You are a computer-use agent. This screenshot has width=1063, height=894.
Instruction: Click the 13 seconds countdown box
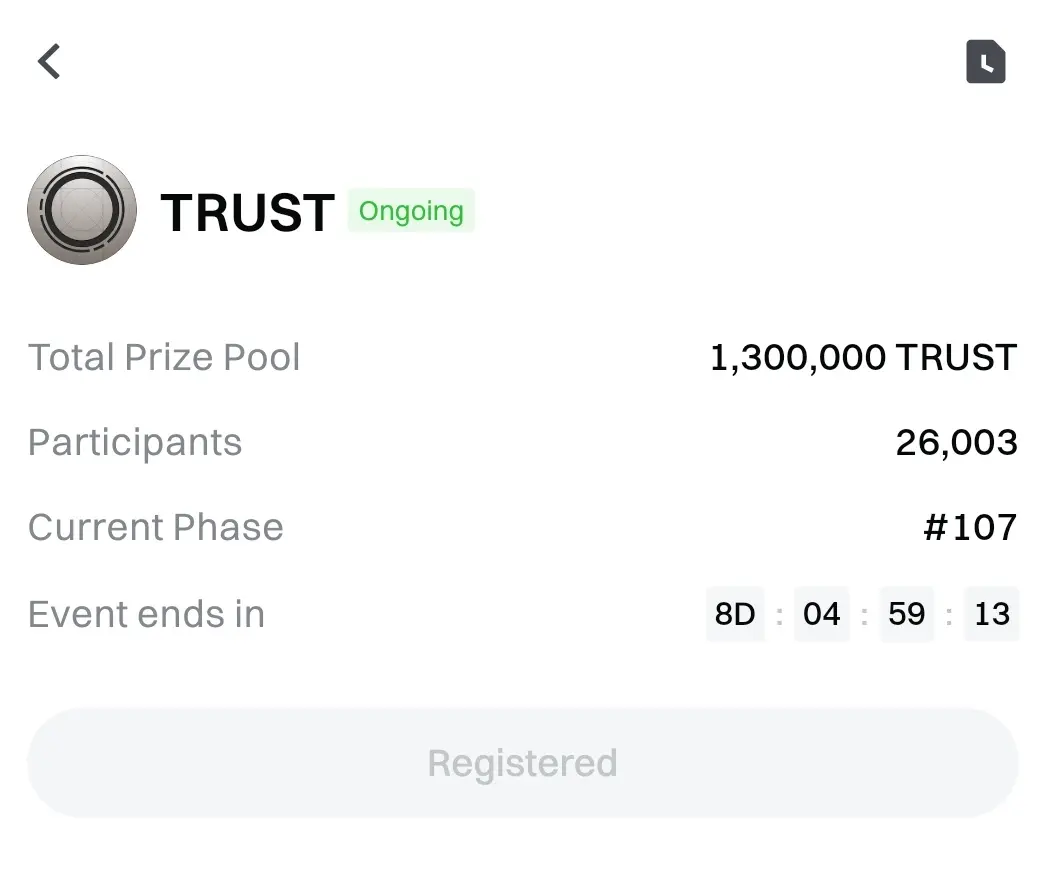[991, 614]
